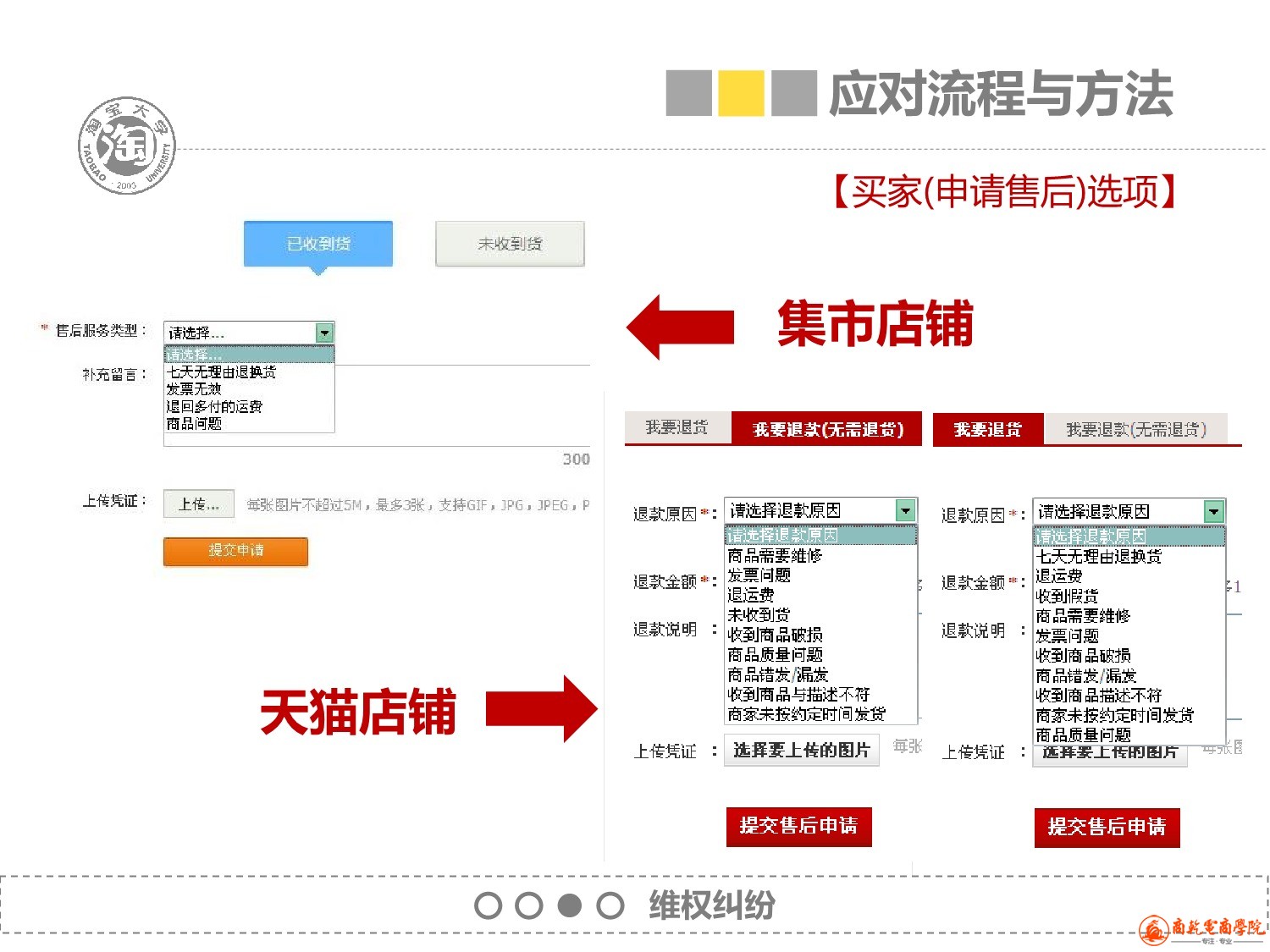The height and width of the screenshot is (952, 1270).
Task: Click middle panel 提交售后申请 button
Action: 799,826
